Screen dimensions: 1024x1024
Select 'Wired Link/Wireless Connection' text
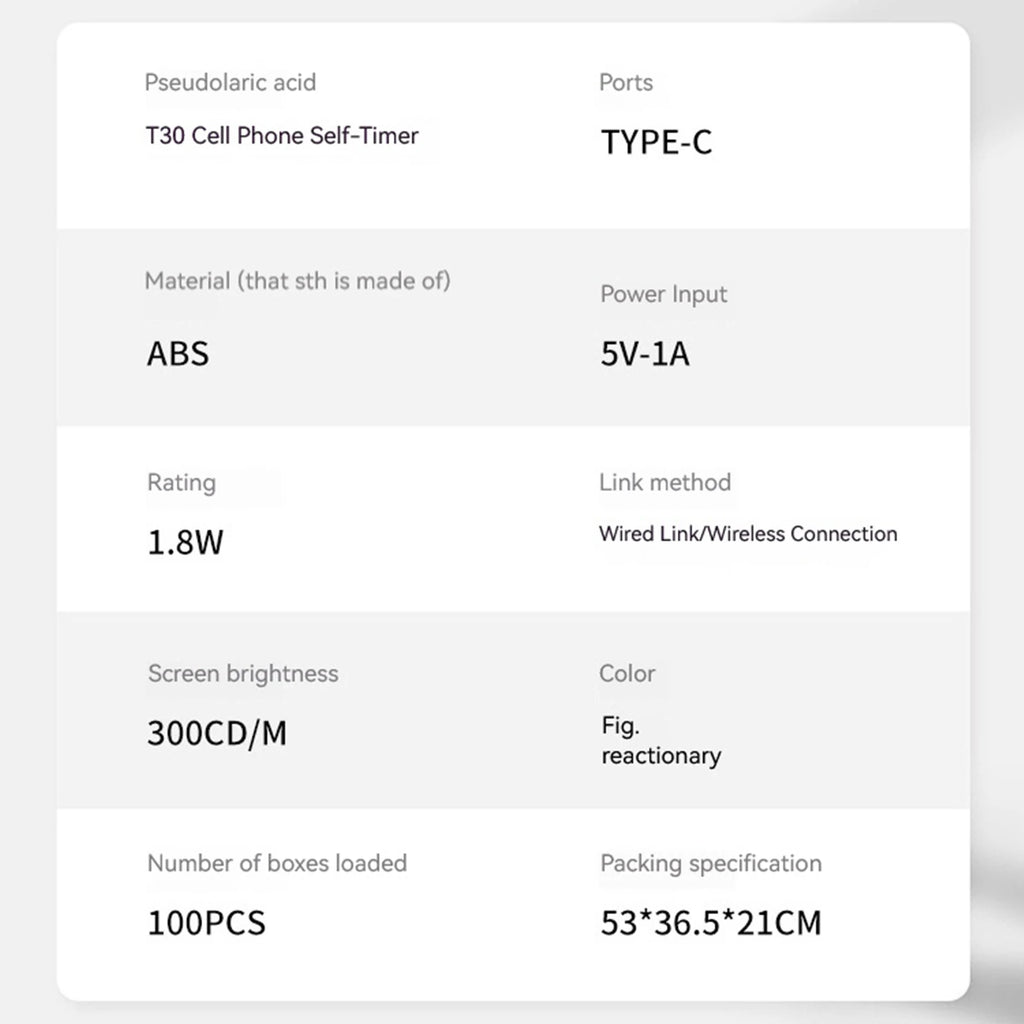pos(748,534)
